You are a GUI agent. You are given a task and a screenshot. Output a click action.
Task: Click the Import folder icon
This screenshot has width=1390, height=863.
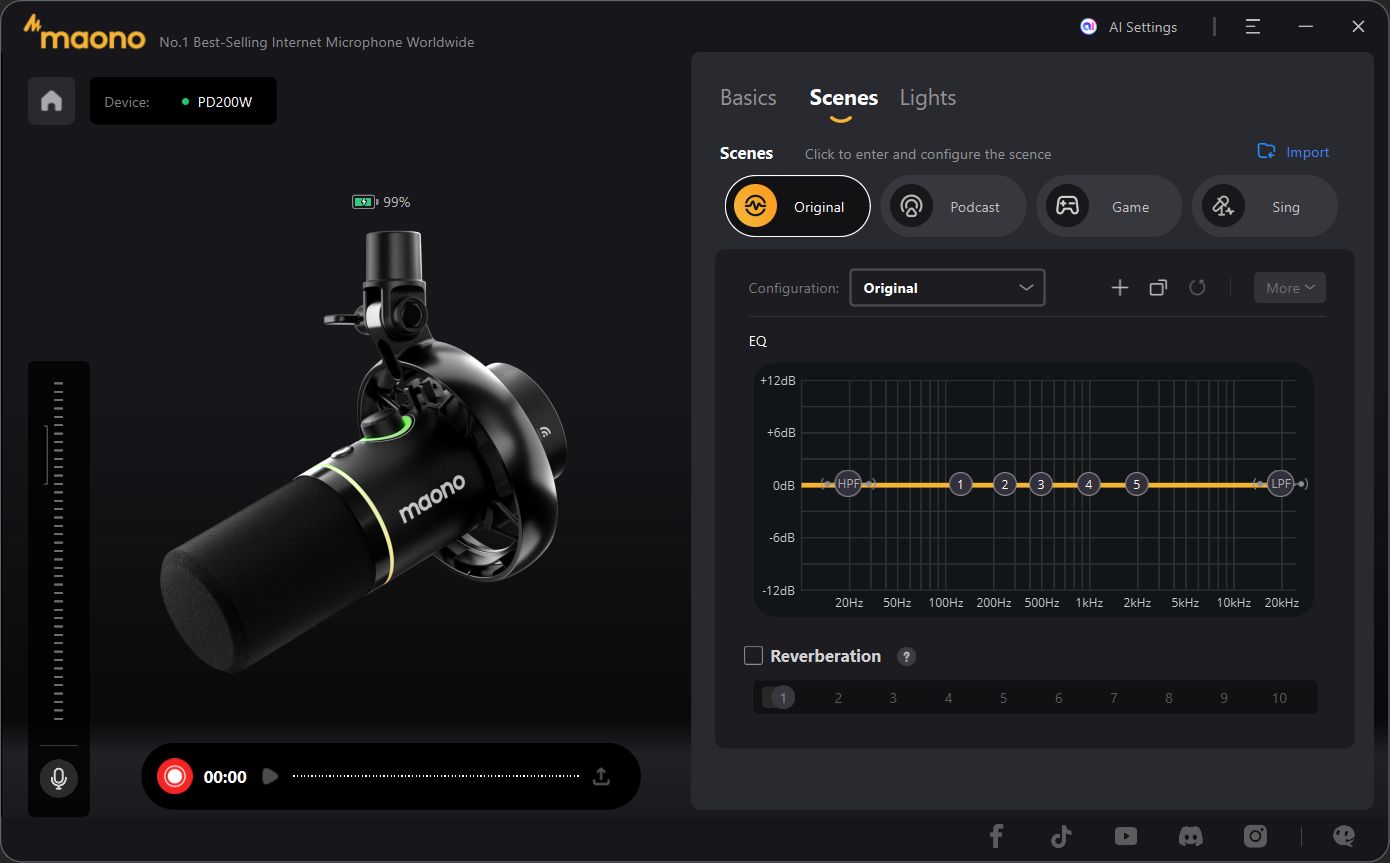pos(1266,152)
